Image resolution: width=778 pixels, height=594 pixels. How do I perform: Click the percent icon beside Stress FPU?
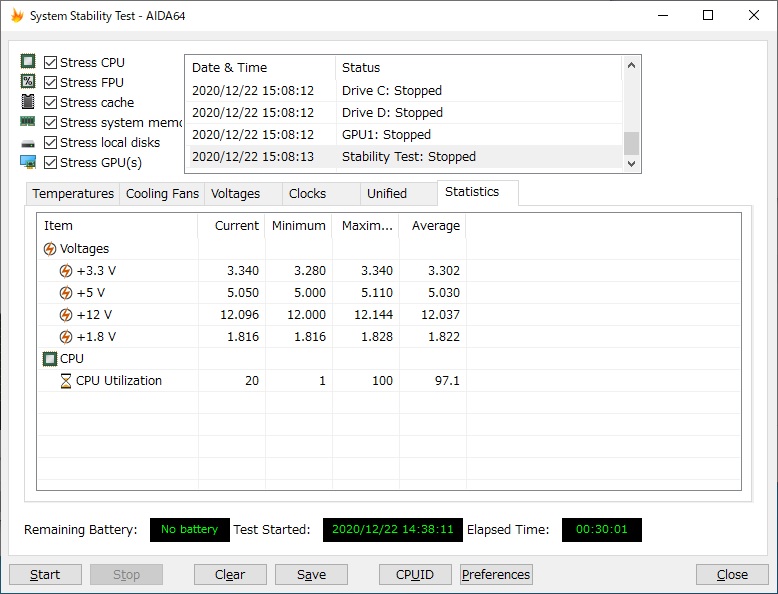pyautogui.click(x=28, y=82)
